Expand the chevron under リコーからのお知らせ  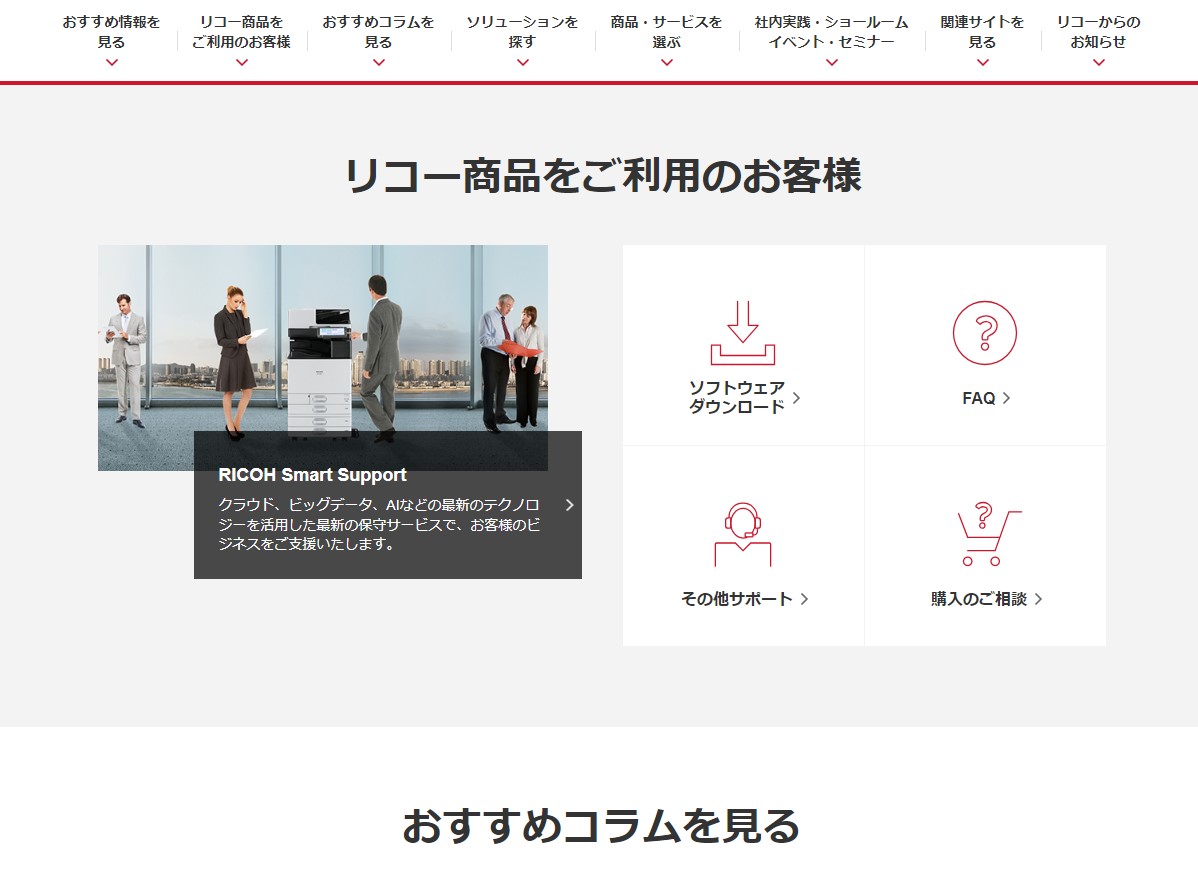pos(1099,63)
